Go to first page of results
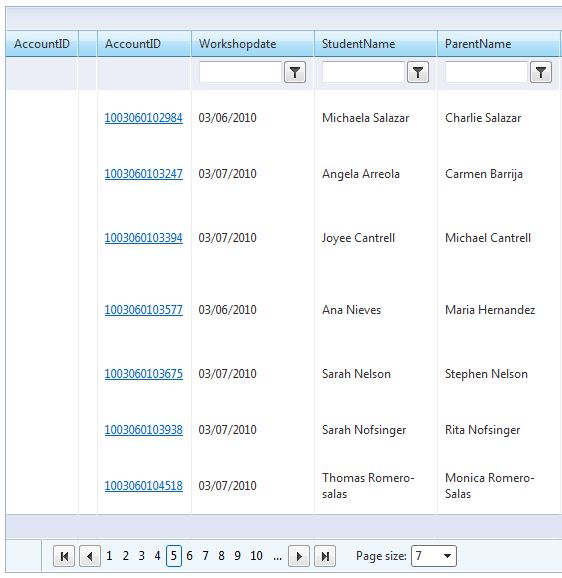562x578 pixels. [x=64, y=556]
